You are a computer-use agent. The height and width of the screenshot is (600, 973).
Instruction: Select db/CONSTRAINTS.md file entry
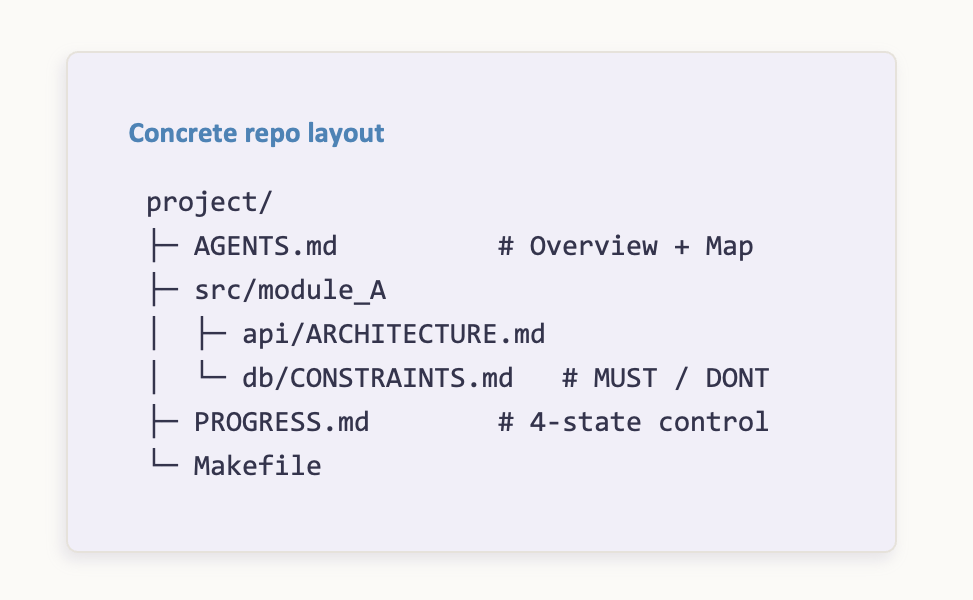tap(377, 378)
